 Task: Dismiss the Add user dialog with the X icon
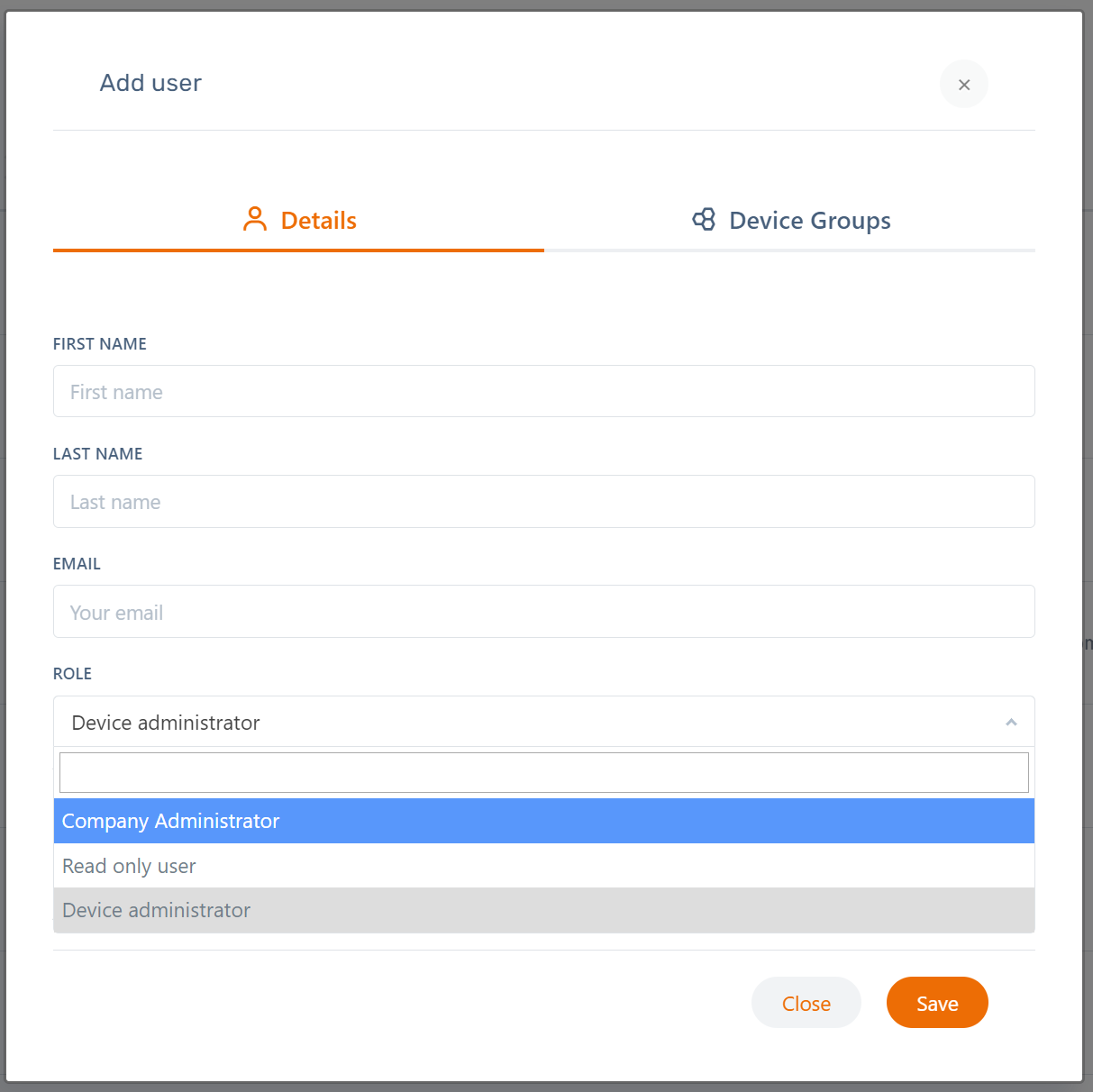click(963, 85)
